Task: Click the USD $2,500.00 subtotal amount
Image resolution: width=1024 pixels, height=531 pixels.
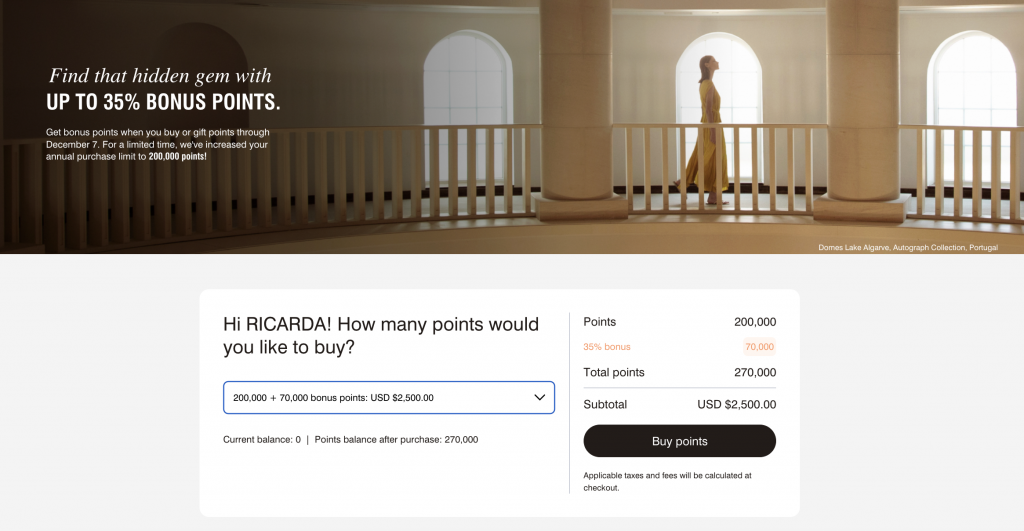Action: pos(736,404)
